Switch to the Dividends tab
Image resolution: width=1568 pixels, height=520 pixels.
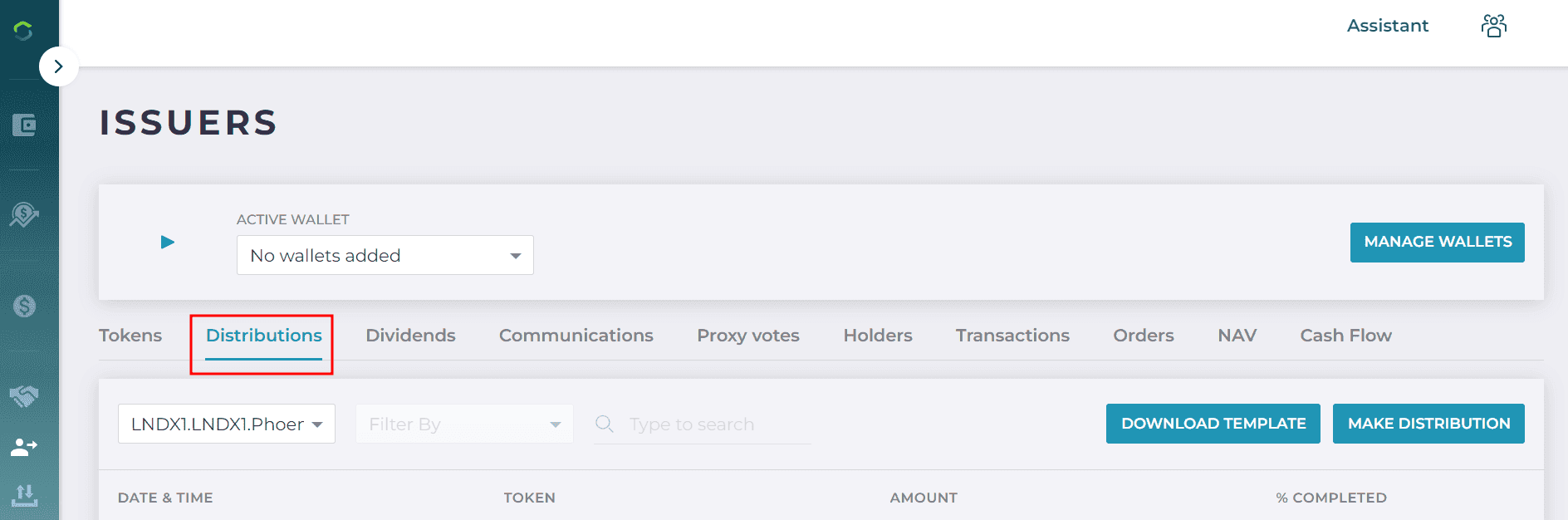pyautogui.click(x=410, y=336)
